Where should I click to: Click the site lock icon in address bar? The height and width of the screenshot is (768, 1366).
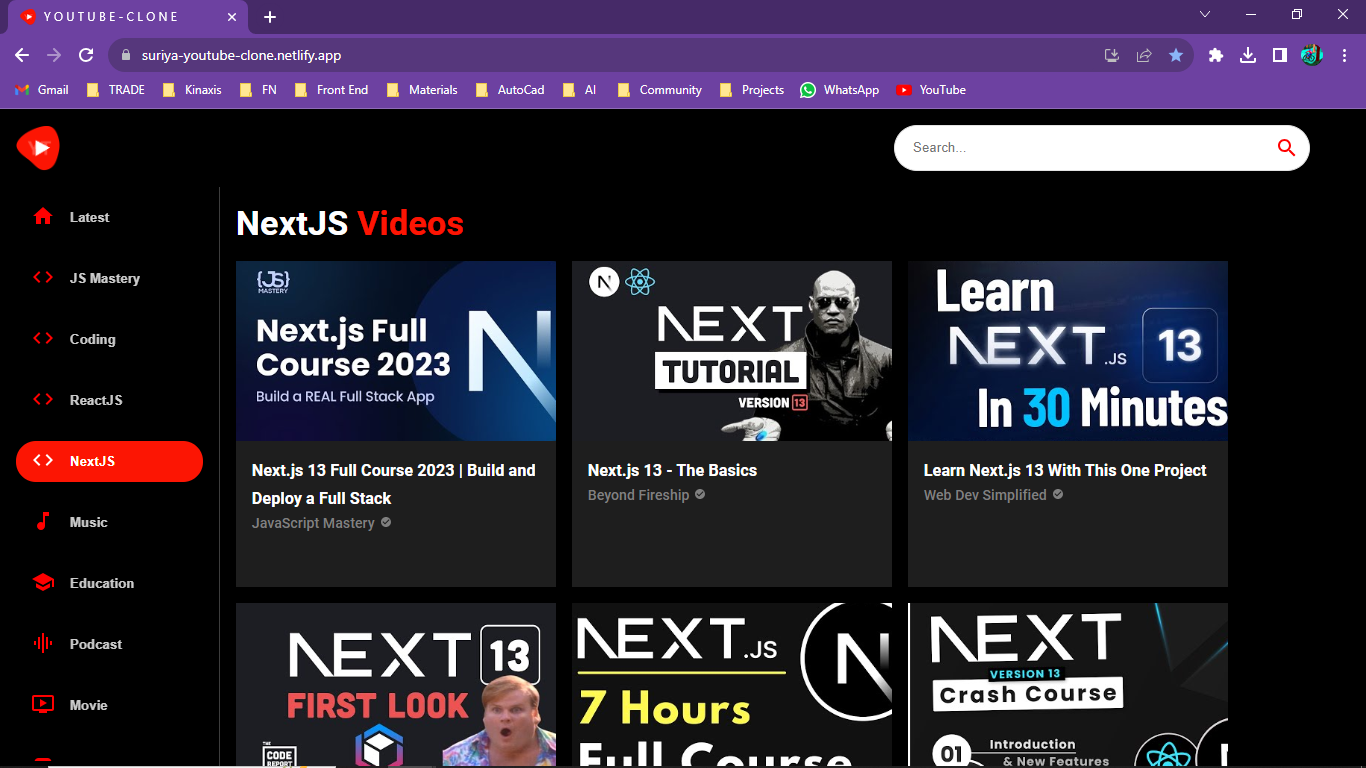[126, 55]
